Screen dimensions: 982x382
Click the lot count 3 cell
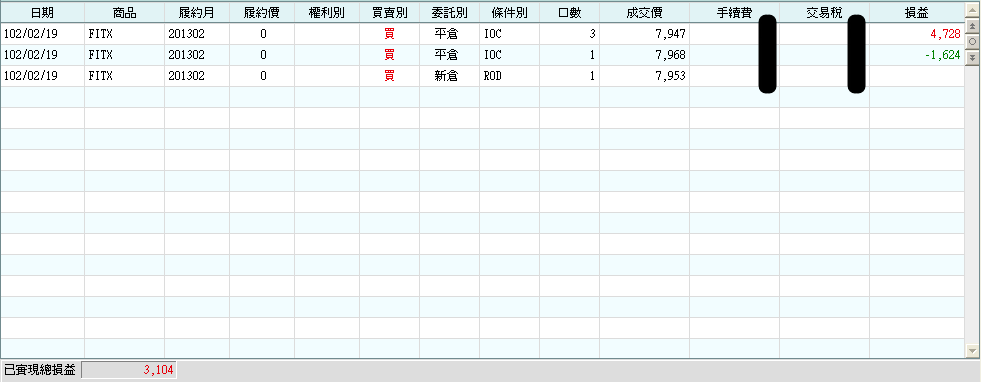569,34
